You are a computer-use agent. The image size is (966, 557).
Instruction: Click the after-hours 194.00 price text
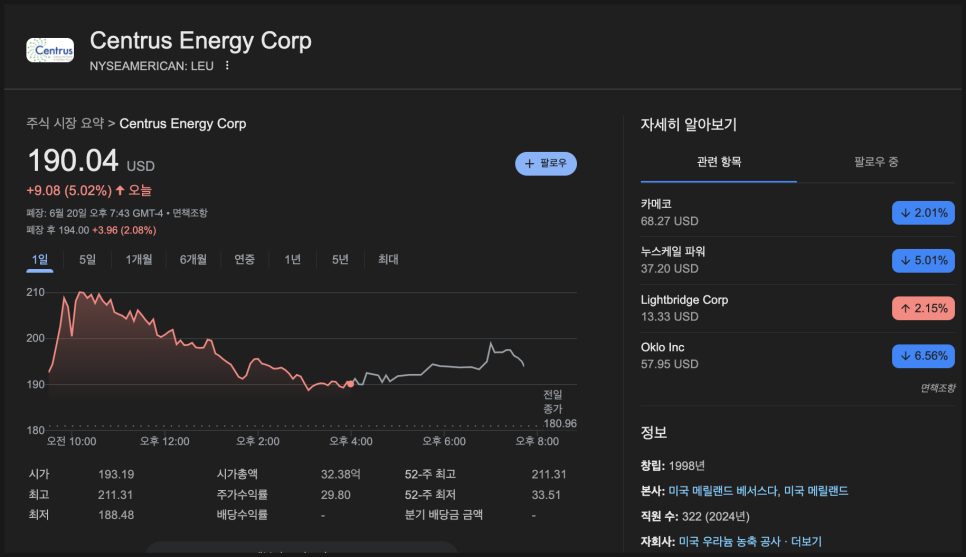coord(73,230)
